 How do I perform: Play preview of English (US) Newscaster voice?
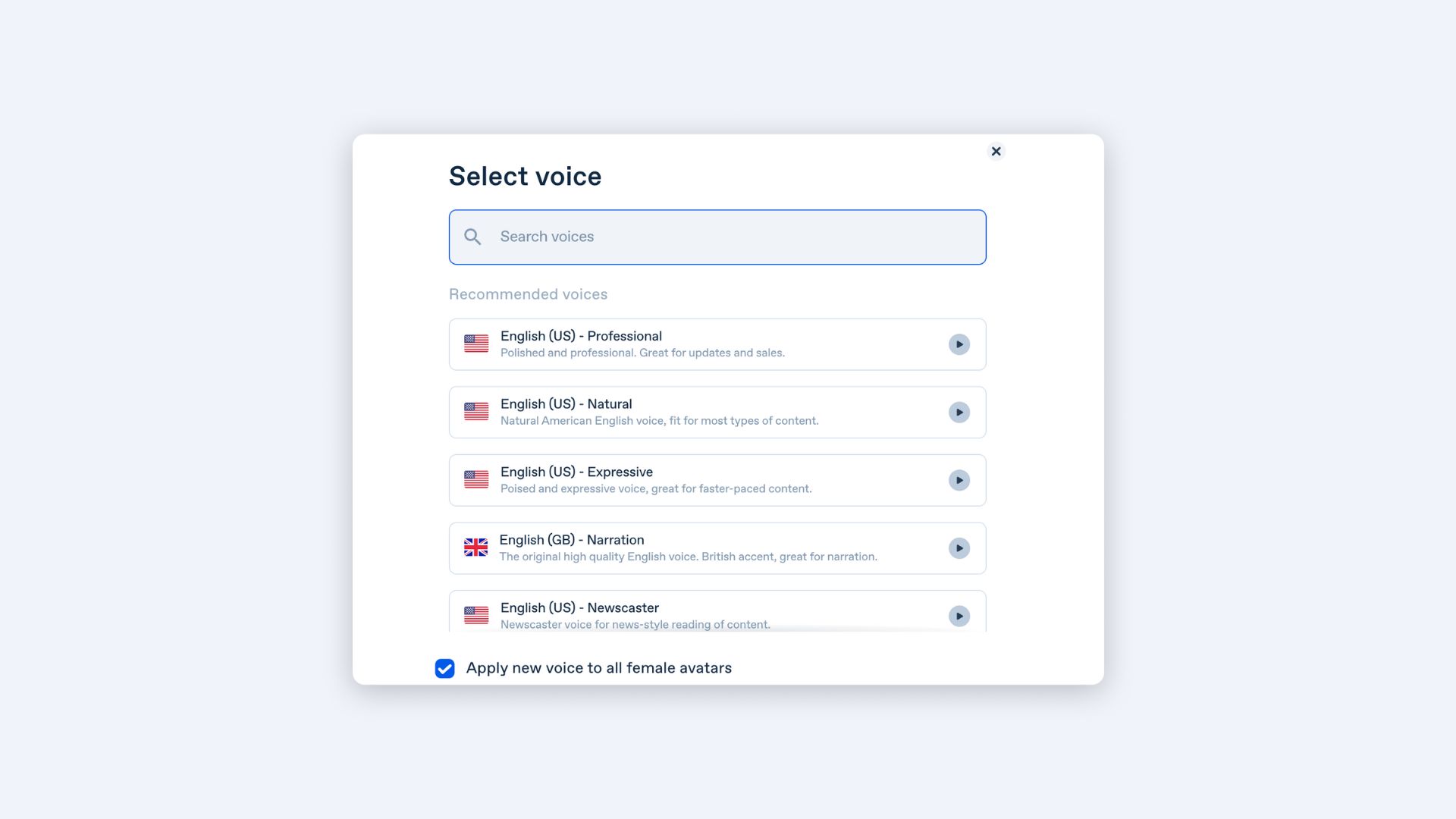[959, 616]
